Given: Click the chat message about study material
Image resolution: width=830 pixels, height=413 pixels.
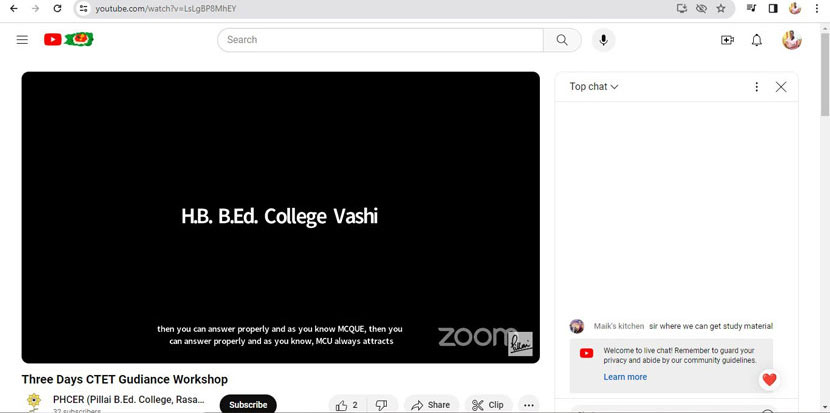Looking at the screenshot, I should 711,326.
